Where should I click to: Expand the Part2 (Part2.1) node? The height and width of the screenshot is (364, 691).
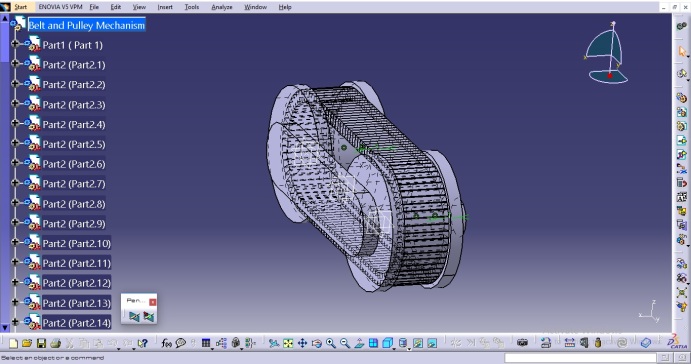(x=15, y=63)
